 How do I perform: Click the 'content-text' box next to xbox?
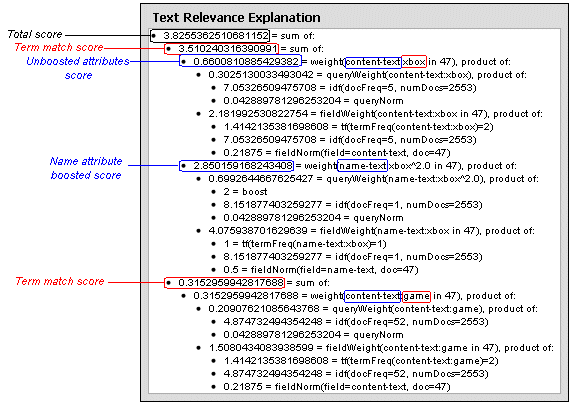pyautogui.click(x=373, y=62)
